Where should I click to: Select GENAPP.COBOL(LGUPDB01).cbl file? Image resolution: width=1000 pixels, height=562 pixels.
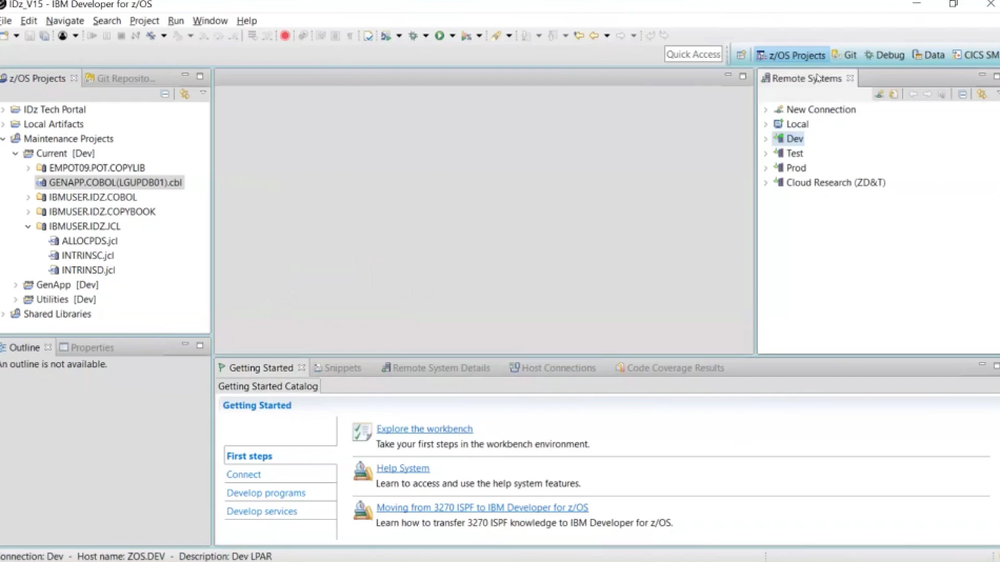110,182
